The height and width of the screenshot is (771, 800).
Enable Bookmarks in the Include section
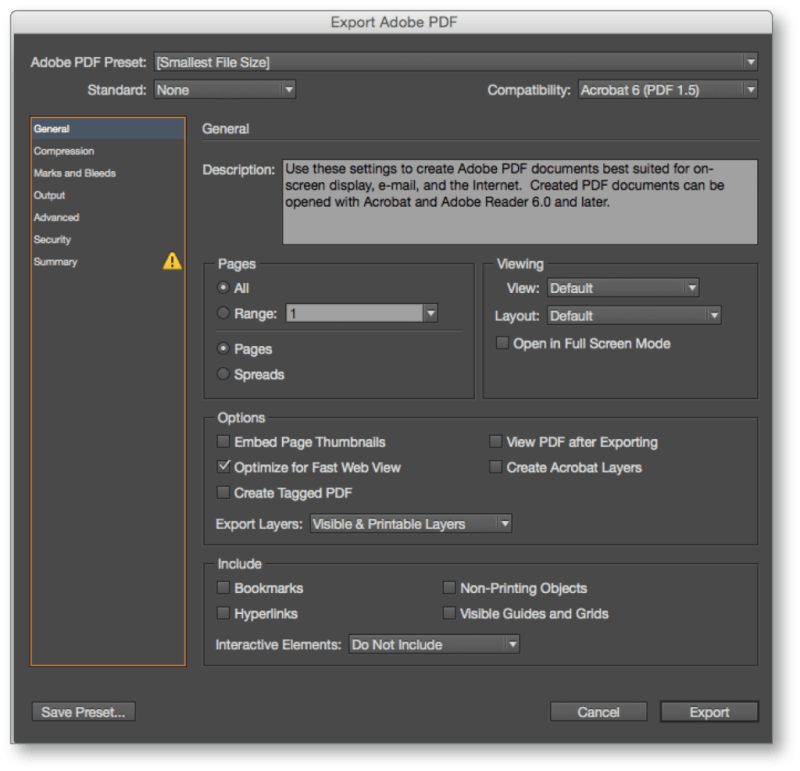222,588
